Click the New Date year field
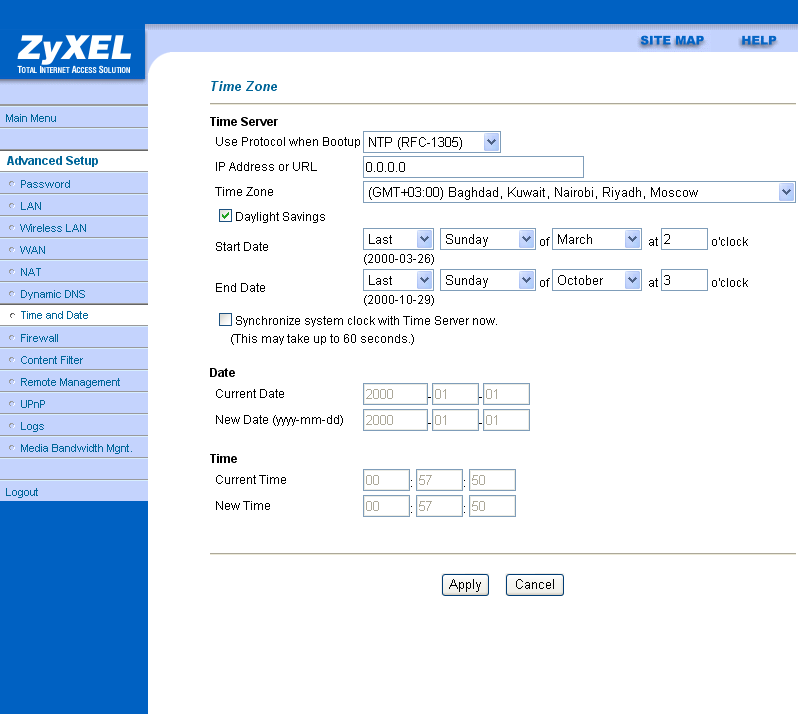Screen dimensions: 806x714 [395, 420]
